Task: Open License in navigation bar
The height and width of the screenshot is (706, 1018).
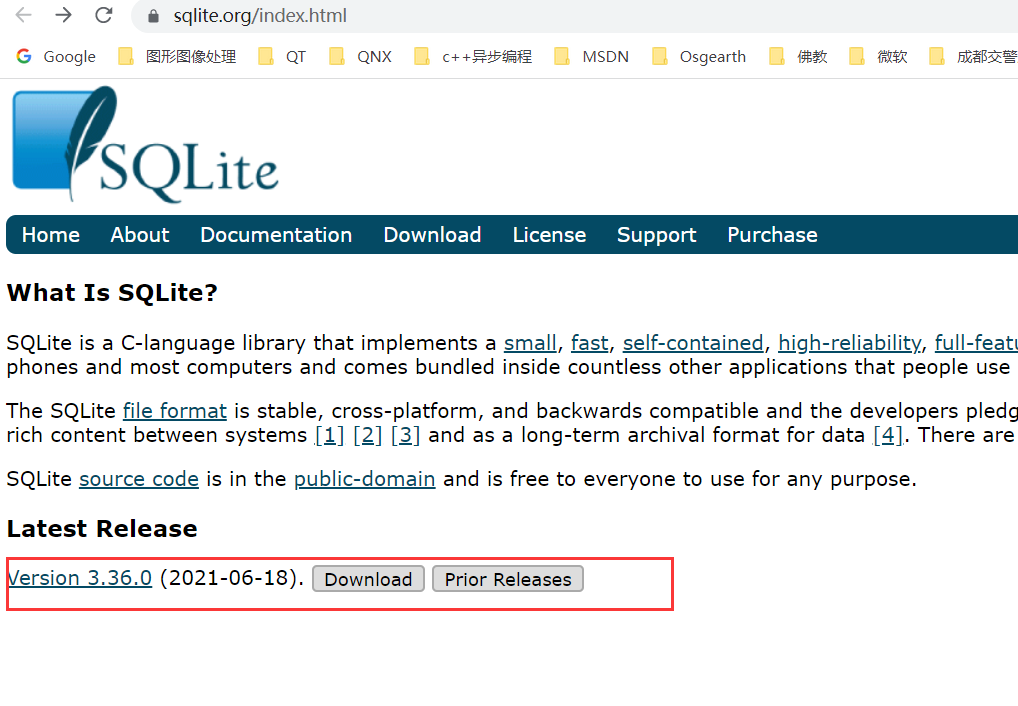Action: pos(549,234)
